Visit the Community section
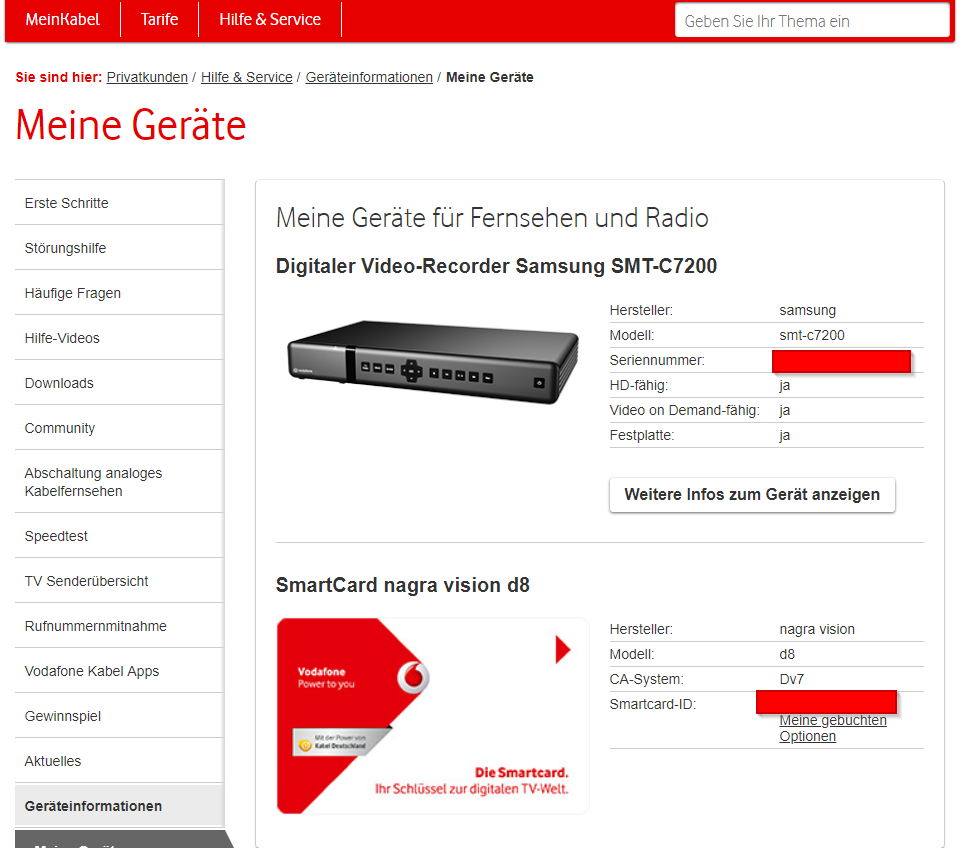 click(x=59, y=427)
